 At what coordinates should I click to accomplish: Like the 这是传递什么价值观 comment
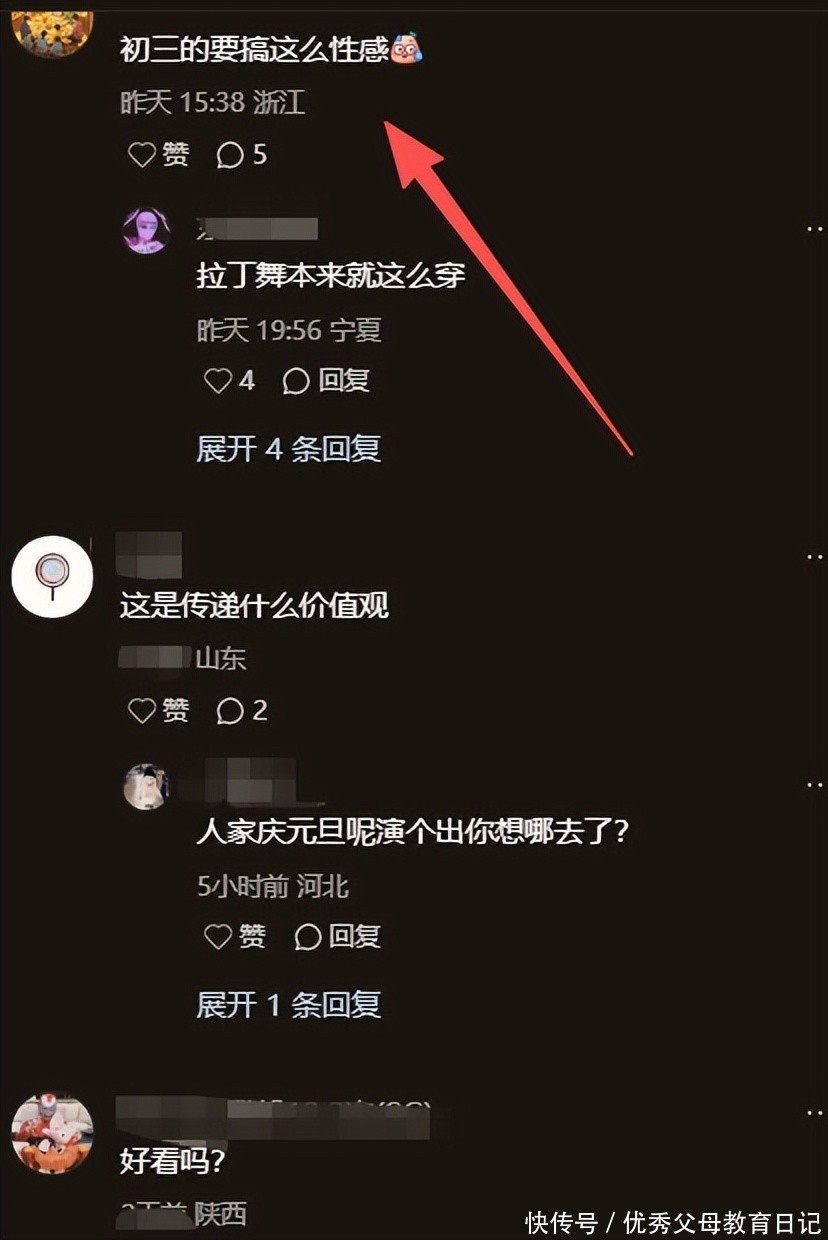pos(158,711)
